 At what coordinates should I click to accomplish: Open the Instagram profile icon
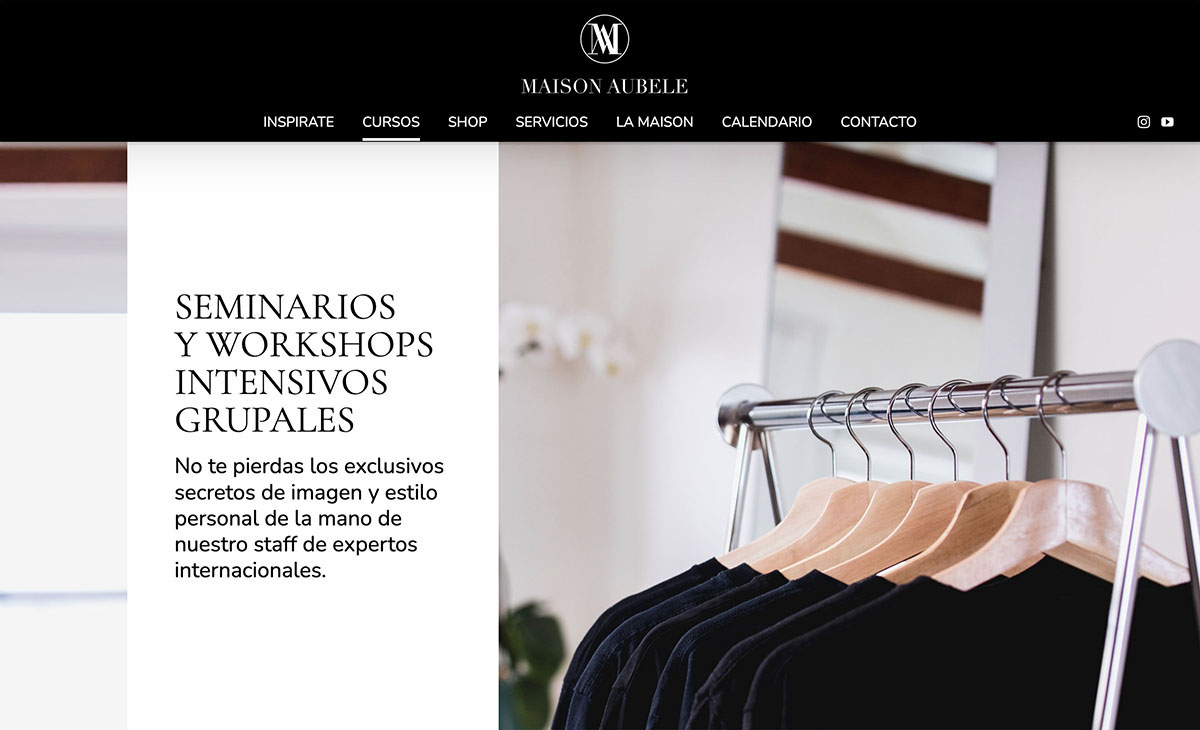click(x=1144, y=122)
